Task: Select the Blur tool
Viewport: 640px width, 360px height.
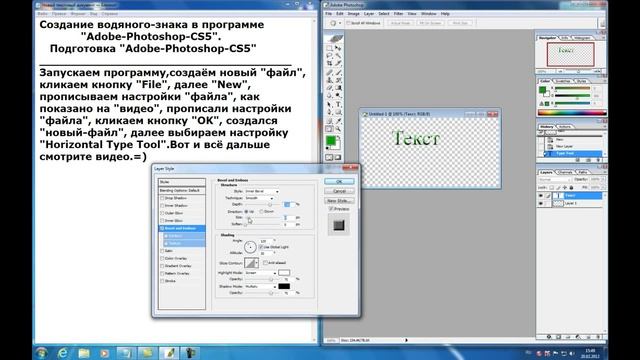Action: coord(329,96)
